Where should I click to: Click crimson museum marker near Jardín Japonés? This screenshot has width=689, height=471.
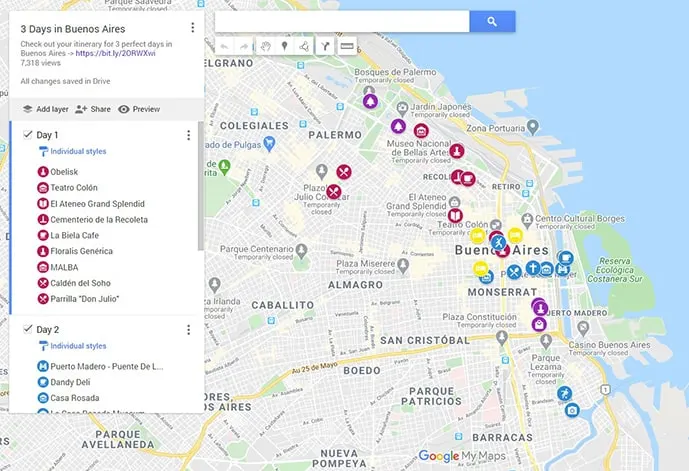coord(421,130)
